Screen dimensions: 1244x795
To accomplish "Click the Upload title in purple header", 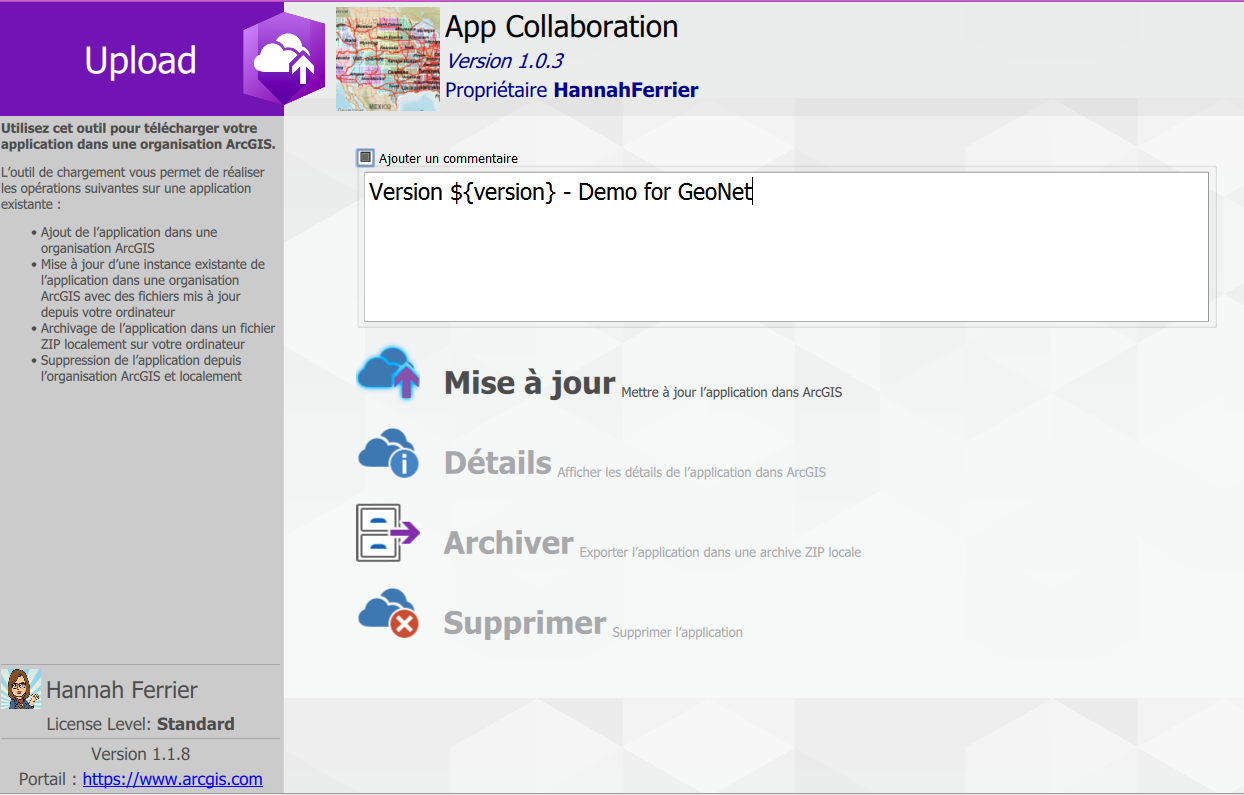I will [x=140, y=60].
